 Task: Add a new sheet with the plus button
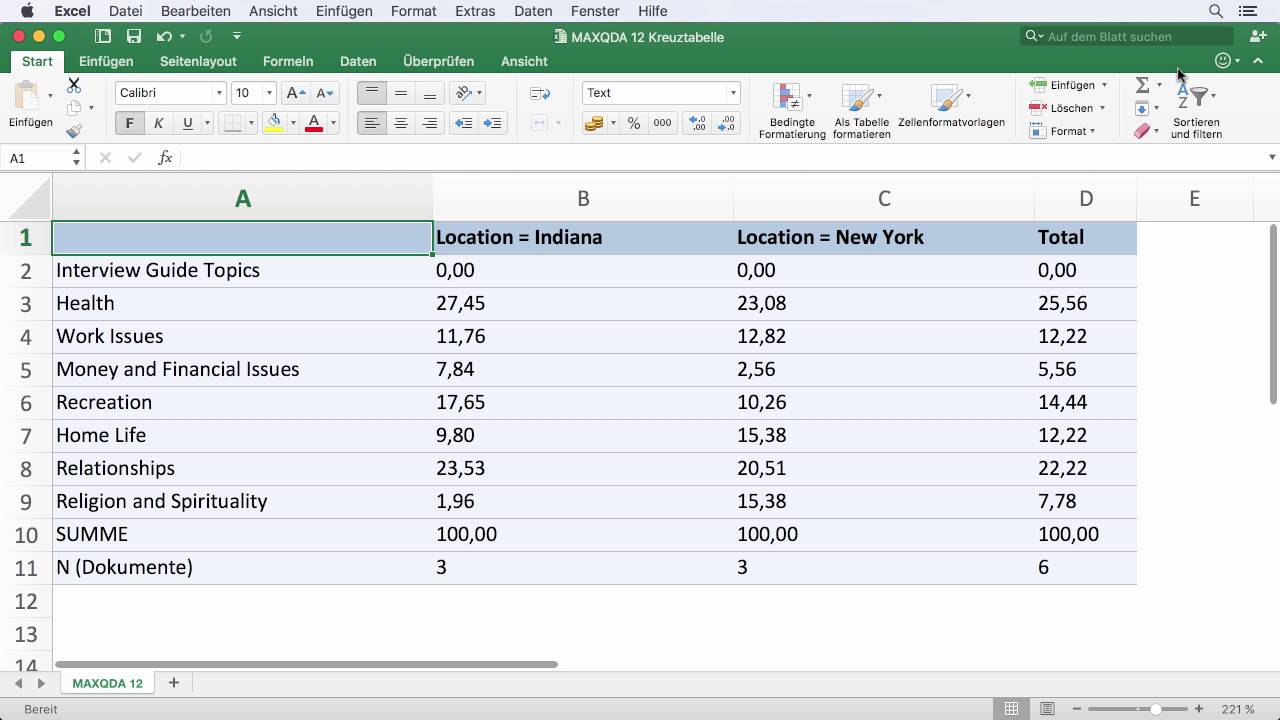click(174, 683)
